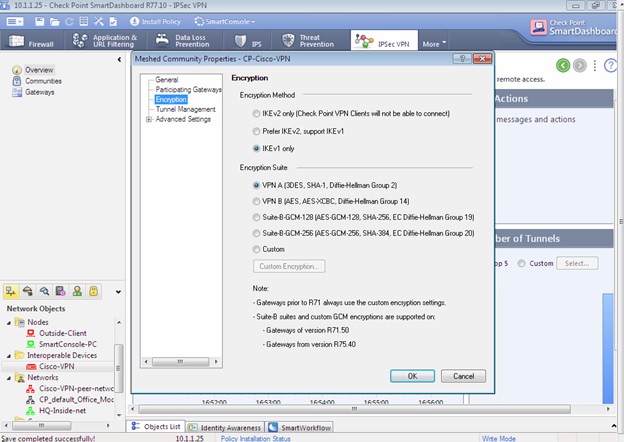Select Tunnel Management in dialog tree
This screenshot has width=624, height=442.
185,109
